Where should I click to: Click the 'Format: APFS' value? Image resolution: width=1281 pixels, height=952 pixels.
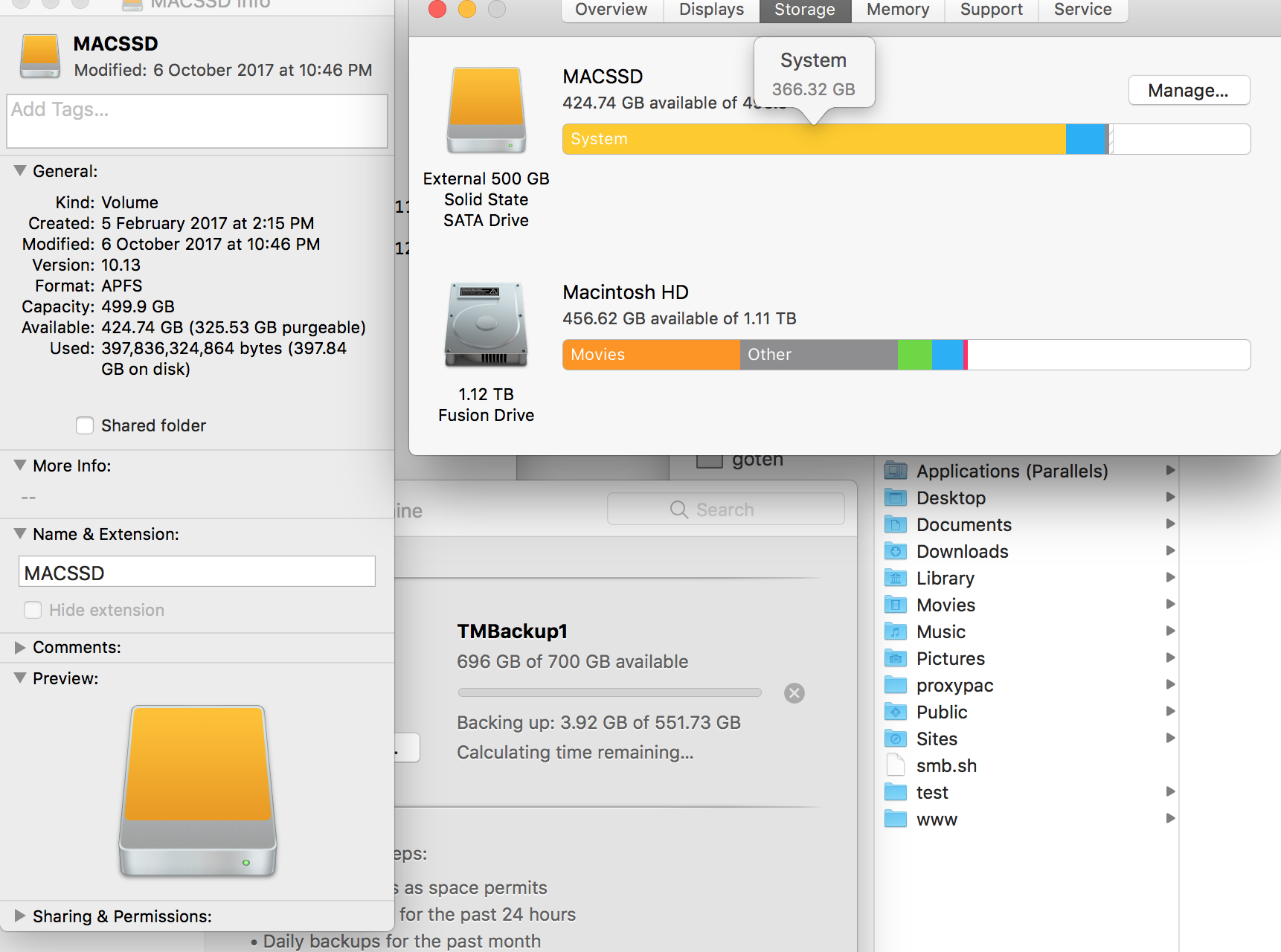(x=122, y=286)
